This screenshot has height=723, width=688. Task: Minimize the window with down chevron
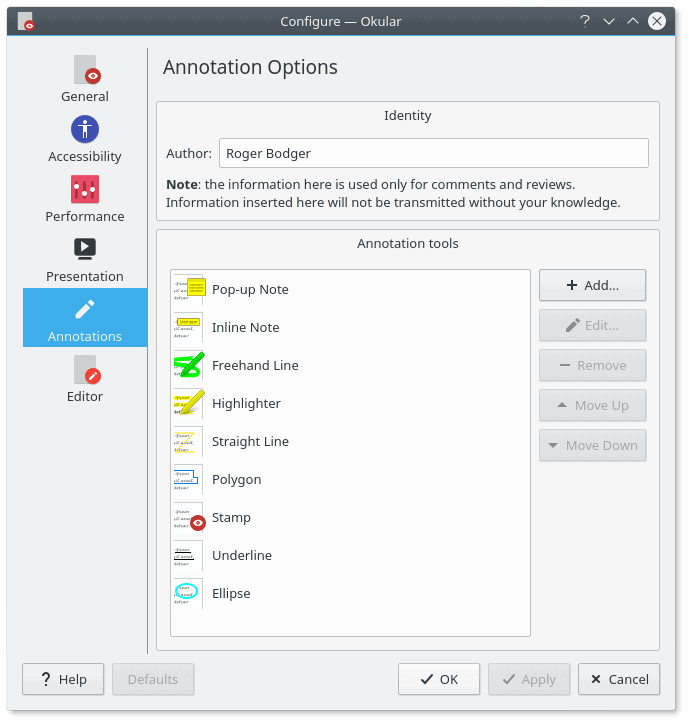pyautogui.click(x=609, y=21)
